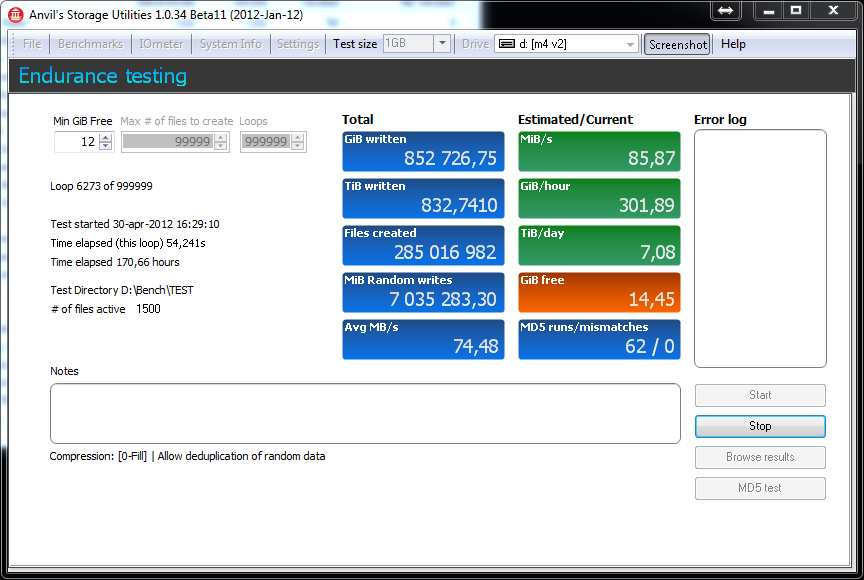This screenshot has width=864, height=580.
Task: Click the Anvil's Storage Utilities app icon
Action: pos(15,14)
